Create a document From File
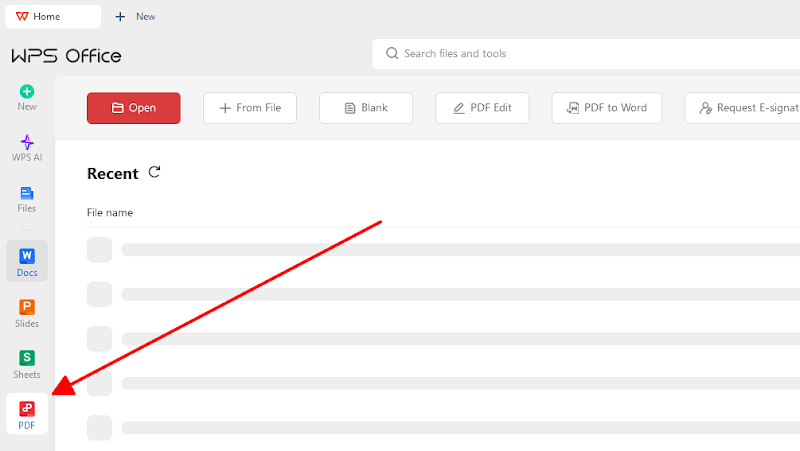 pyautogui.click(x=250, y=108)
